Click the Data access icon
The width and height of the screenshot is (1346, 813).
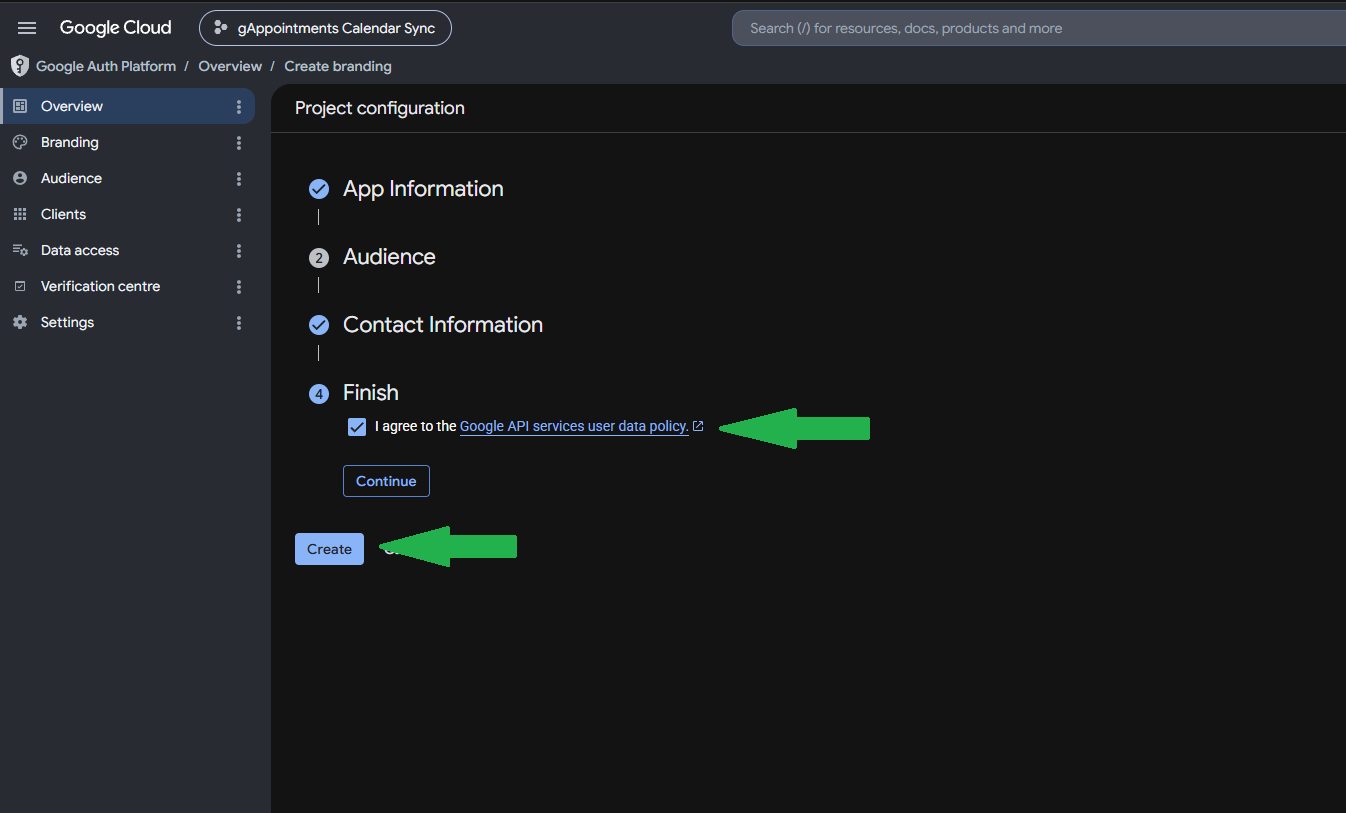(20, 250)
